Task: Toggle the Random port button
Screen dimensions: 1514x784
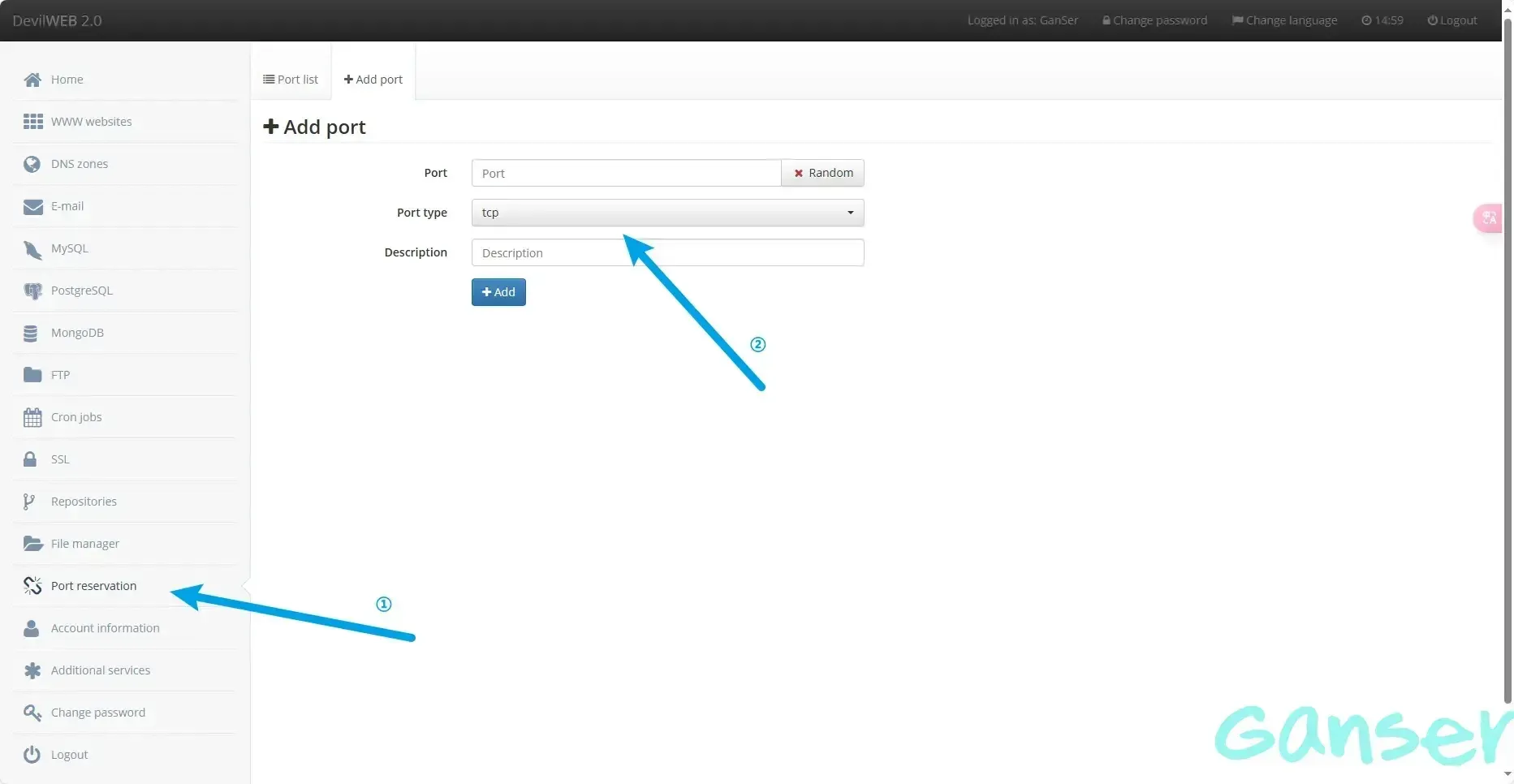Action: (822, 173)
